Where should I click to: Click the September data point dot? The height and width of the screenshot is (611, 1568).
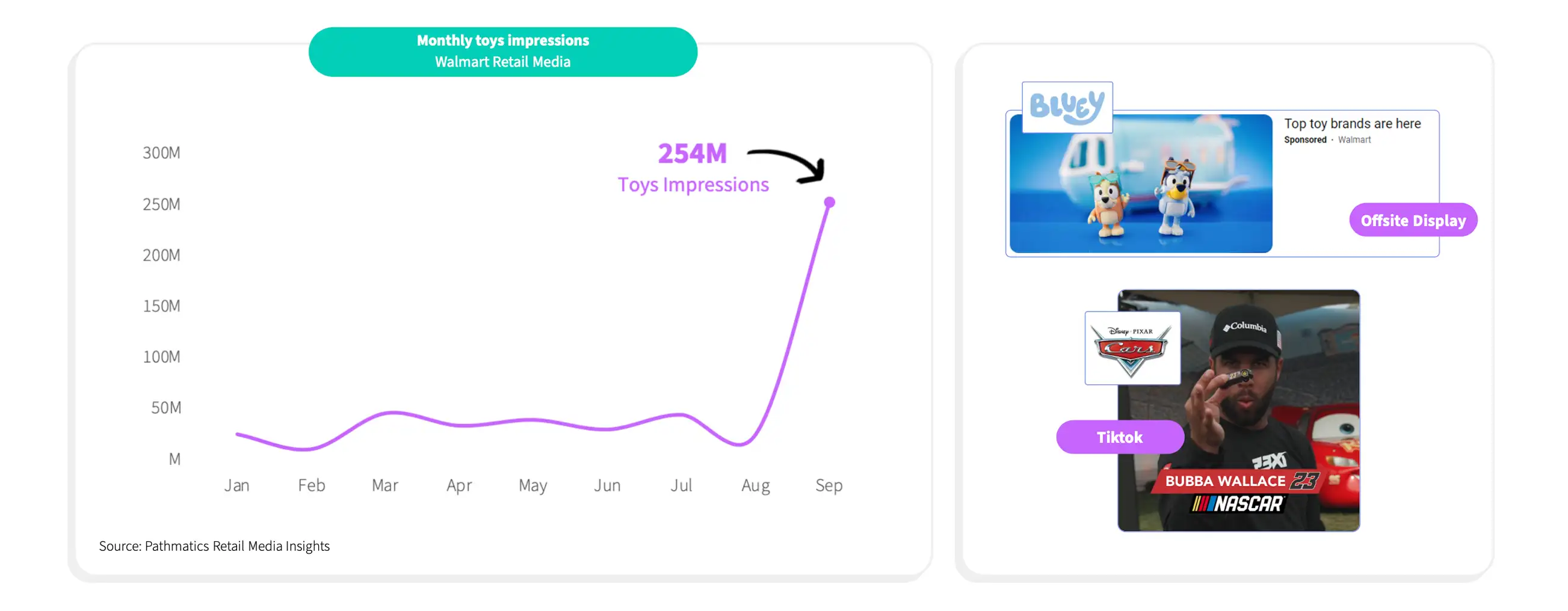pos(829,202)
